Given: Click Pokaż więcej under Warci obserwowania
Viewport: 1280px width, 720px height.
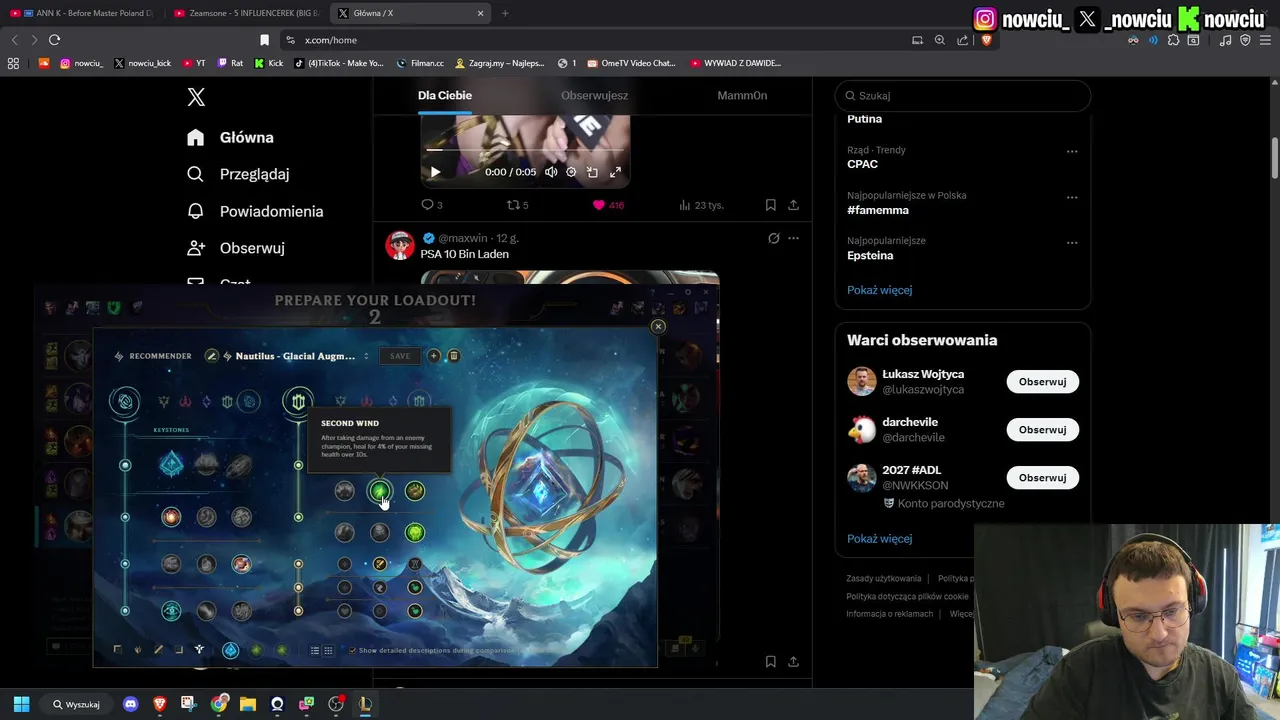Looking at the screenshot, I should tap(879, 539).
